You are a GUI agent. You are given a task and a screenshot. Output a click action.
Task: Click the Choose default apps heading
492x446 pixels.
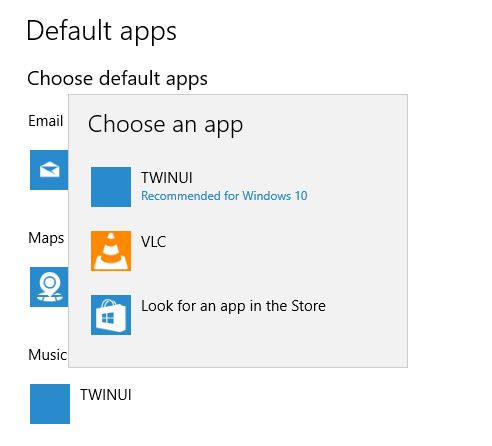(117, 79)
